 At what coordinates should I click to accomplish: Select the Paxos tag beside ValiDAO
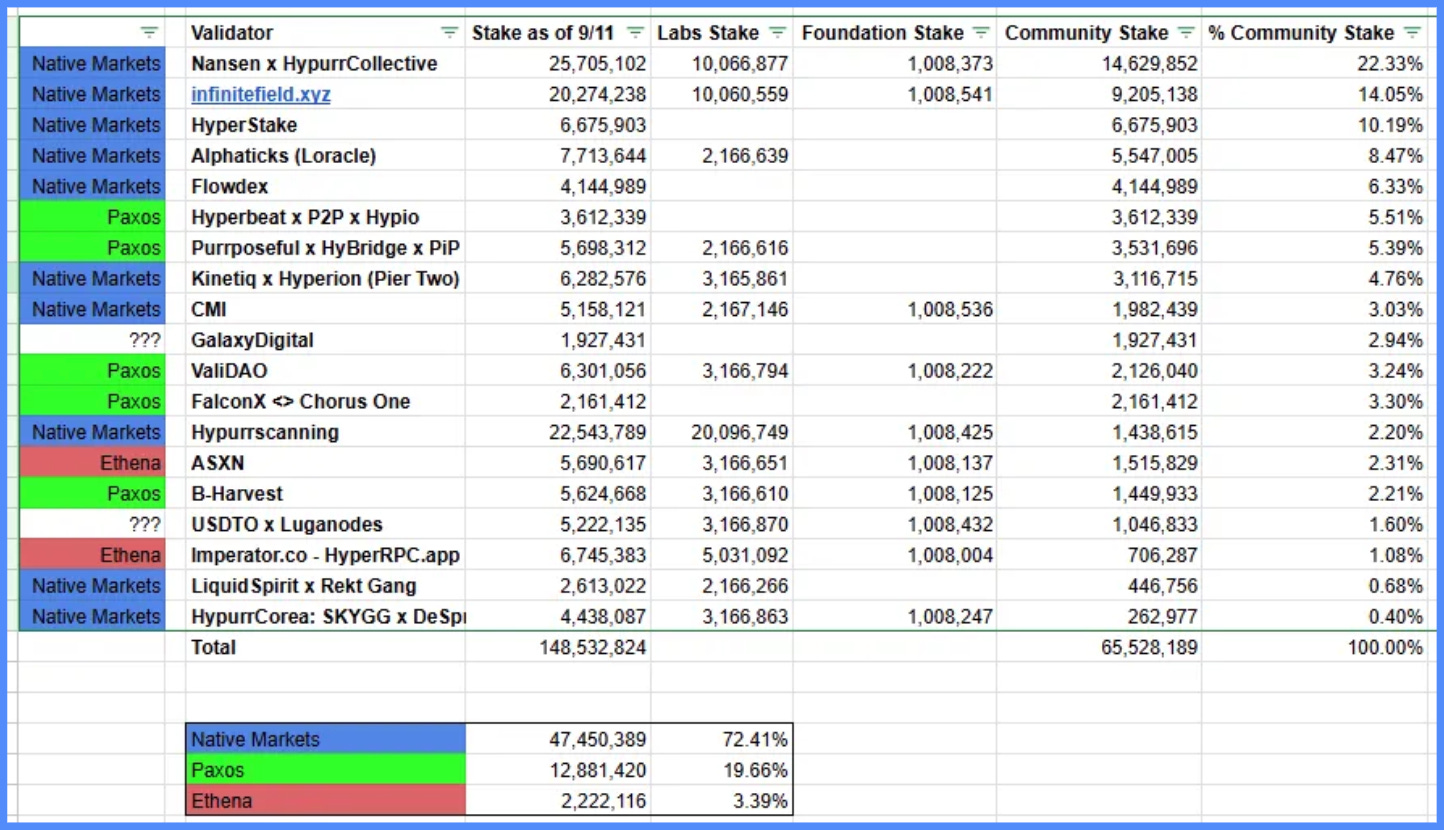92,371
